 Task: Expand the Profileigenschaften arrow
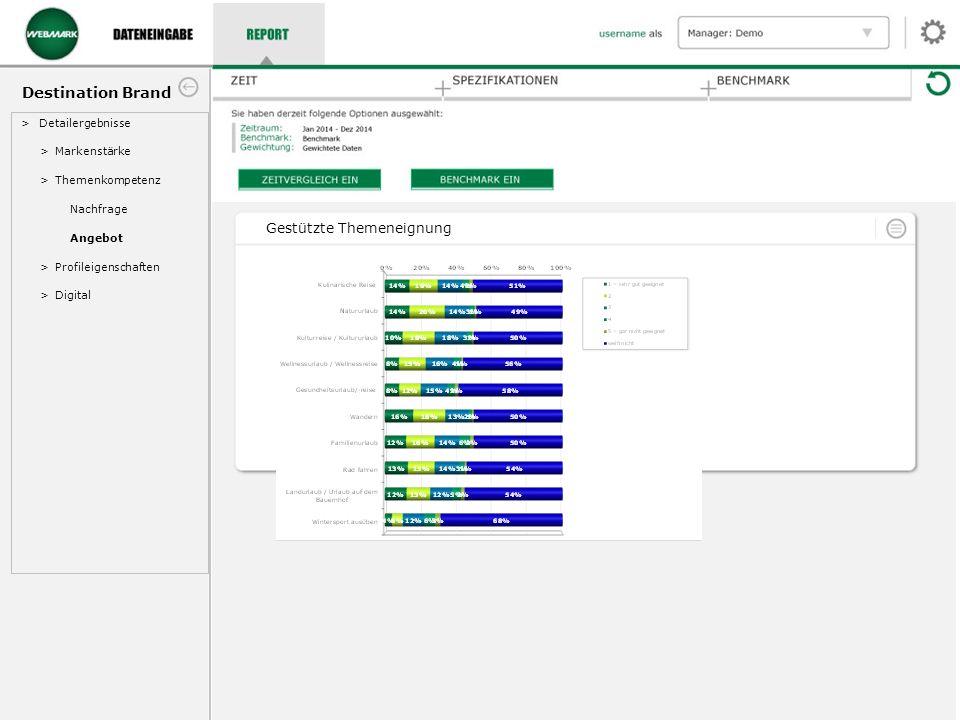tap(44, 267)
